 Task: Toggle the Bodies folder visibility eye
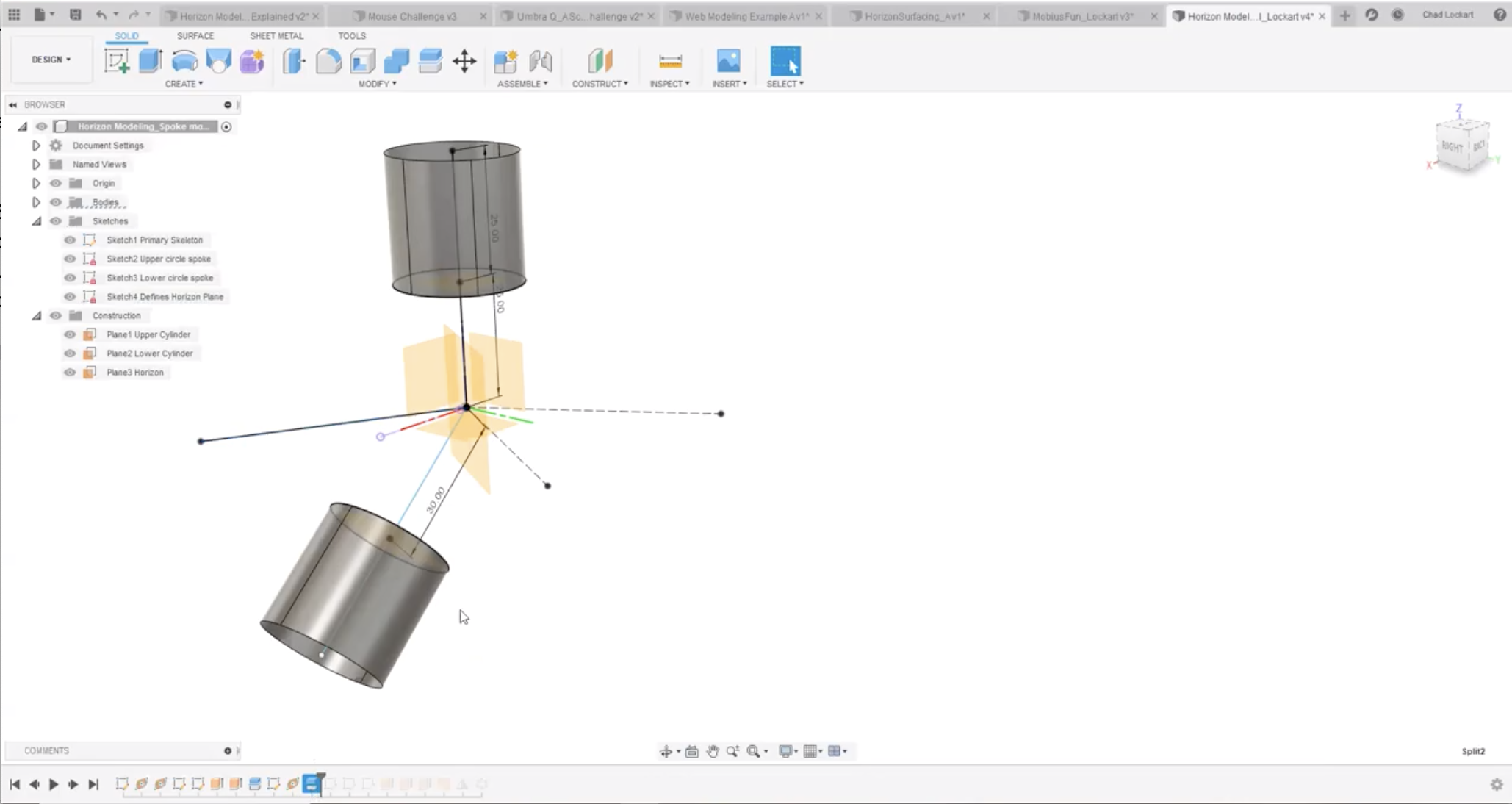pyautogui.click(x=56, y=202)
